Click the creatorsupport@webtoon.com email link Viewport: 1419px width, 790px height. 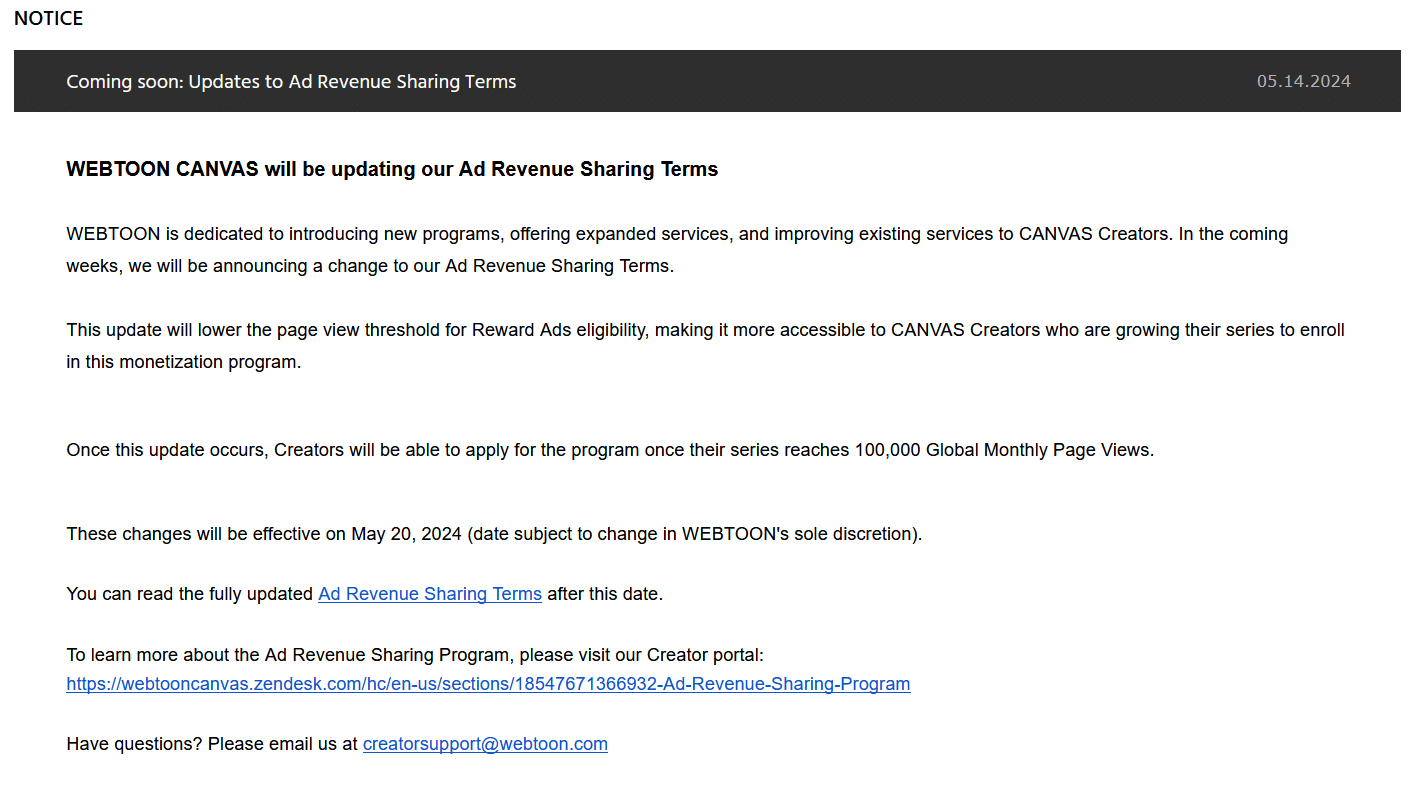tap(485, 744)
